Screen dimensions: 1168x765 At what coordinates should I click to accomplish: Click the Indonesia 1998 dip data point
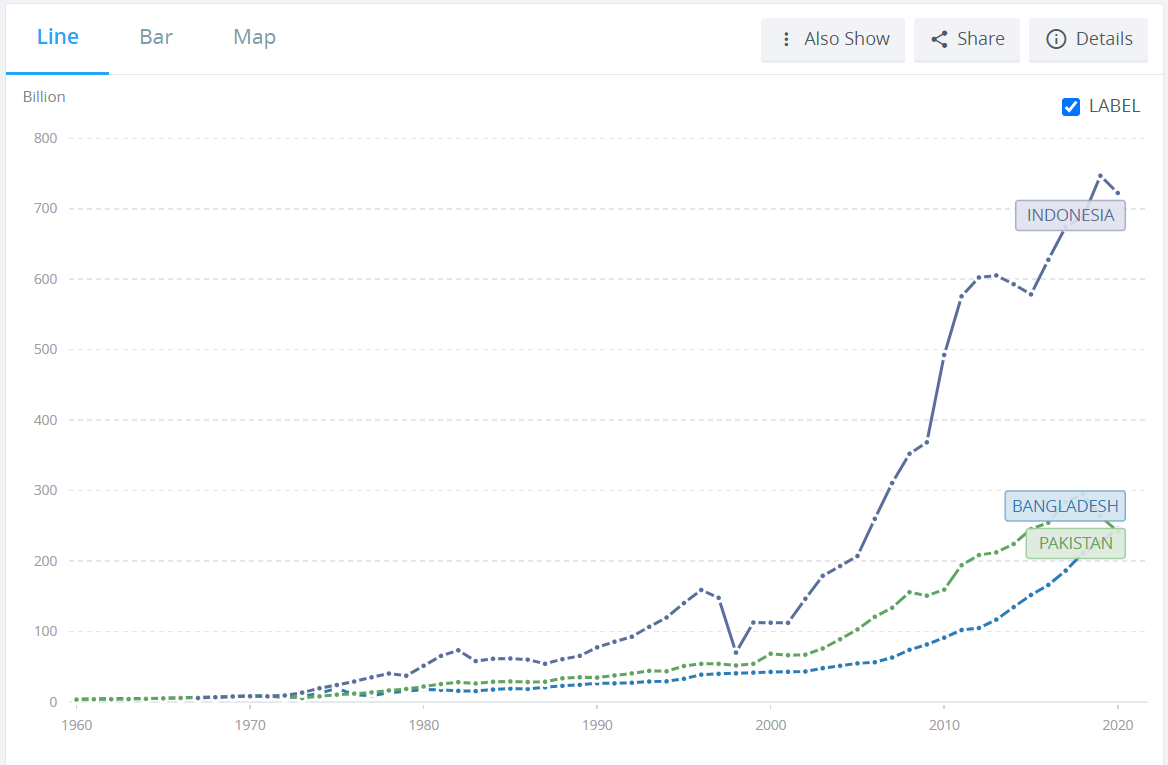(736, 653)
